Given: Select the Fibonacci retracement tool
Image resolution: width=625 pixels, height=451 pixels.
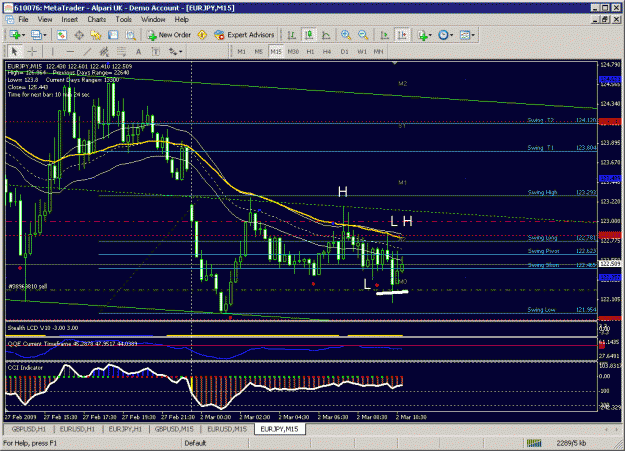Looking at the screenshot, I should click(x=122, y=51).
